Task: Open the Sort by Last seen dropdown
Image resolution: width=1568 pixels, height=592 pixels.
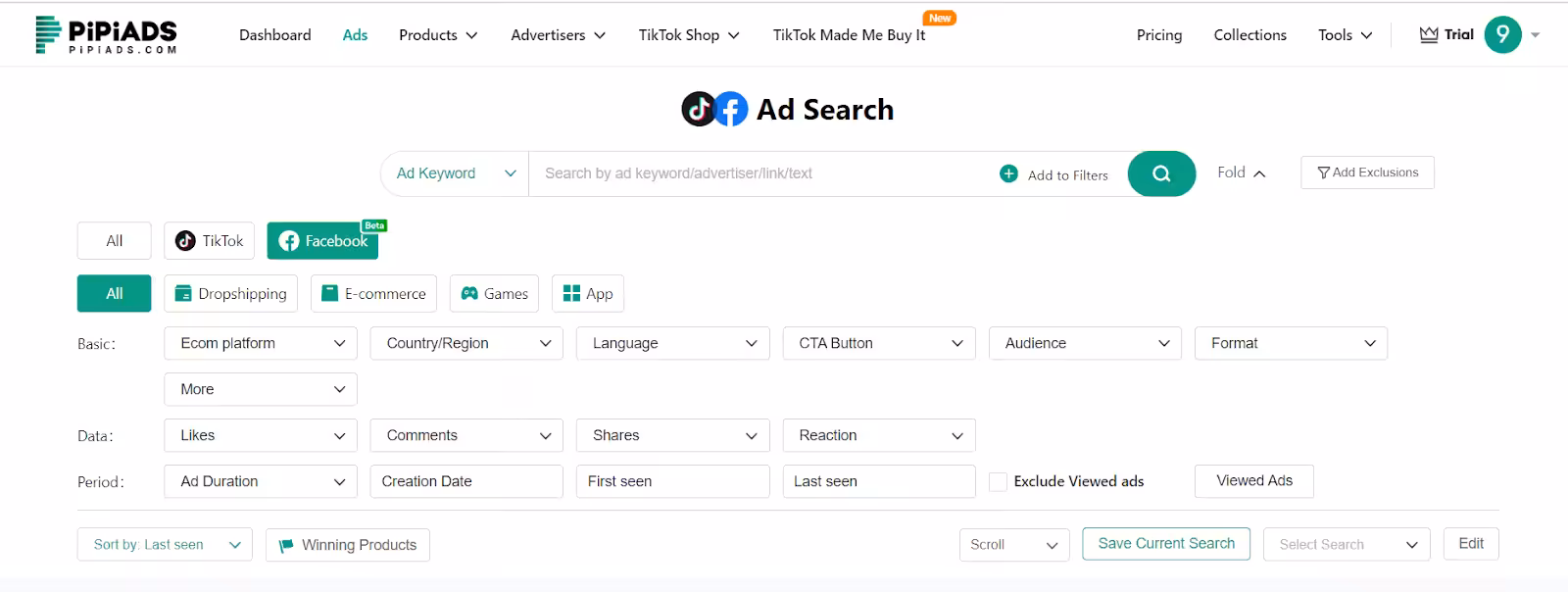Action: (165, 545)
